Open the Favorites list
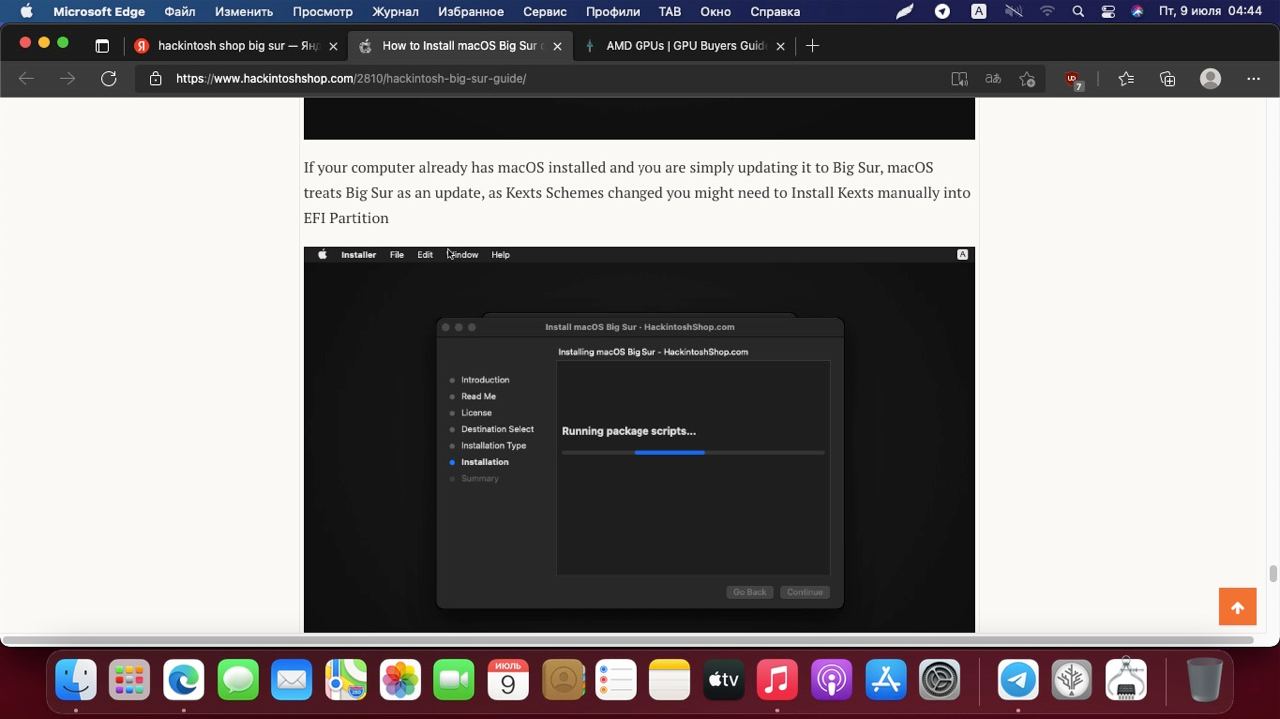This screenshot has width=1280, height=719. pyautogui.click(x=1126, y=78)
